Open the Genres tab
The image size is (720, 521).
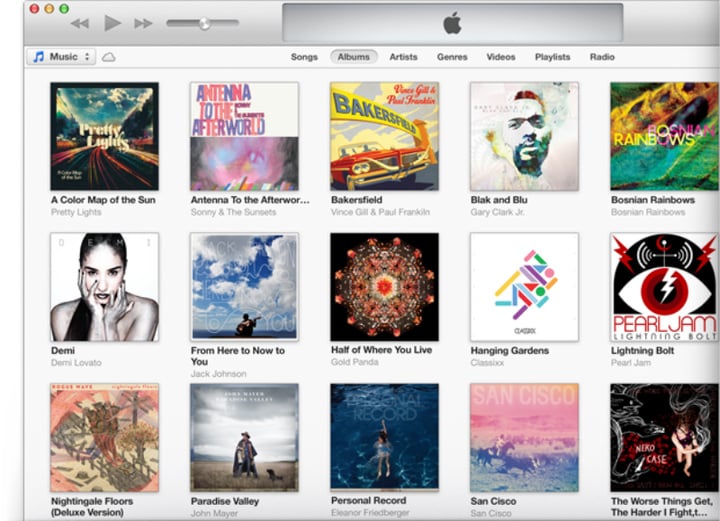(452, 57)
